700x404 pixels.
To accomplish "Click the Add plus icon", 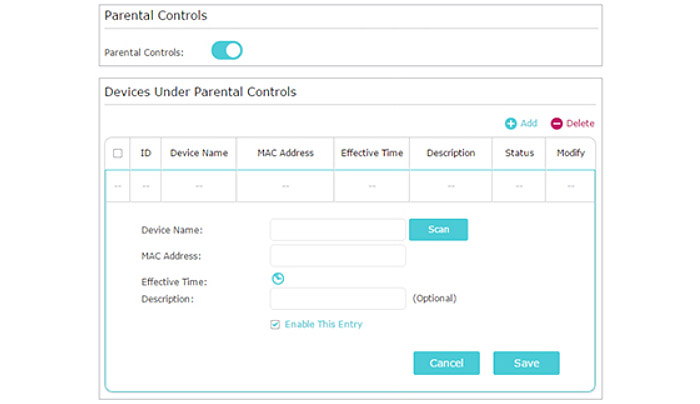I will 510,124.
